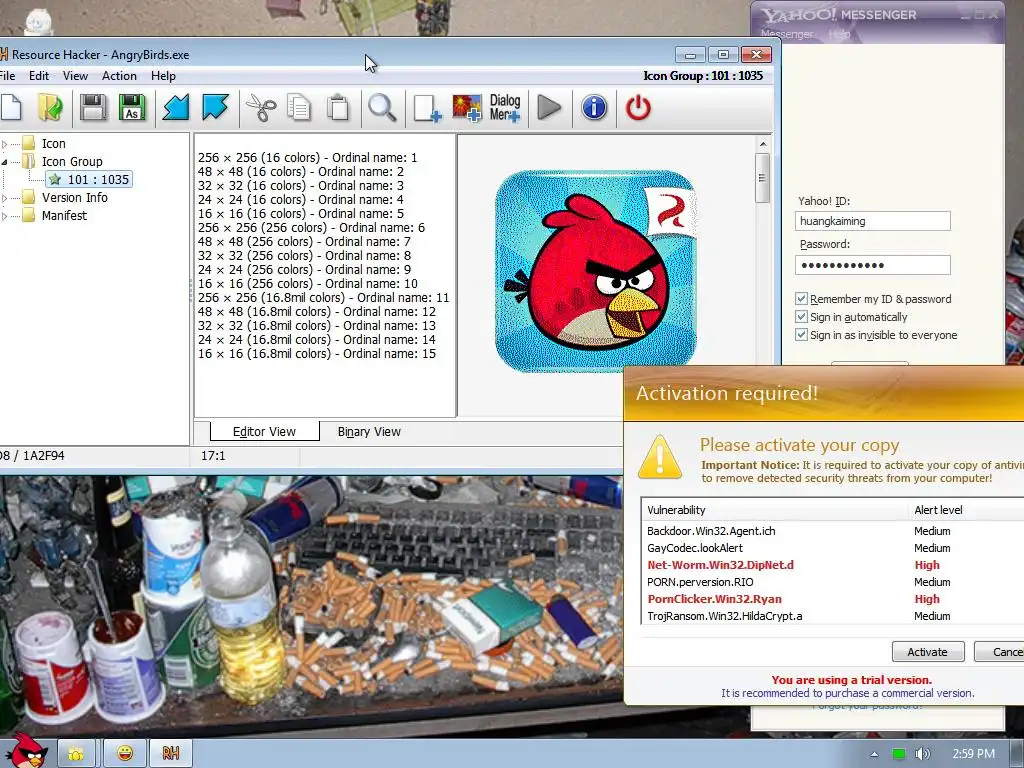Open the File menu
Image resolution: width=1024 pixels, height=768 pixels.
tap(7, 76)
